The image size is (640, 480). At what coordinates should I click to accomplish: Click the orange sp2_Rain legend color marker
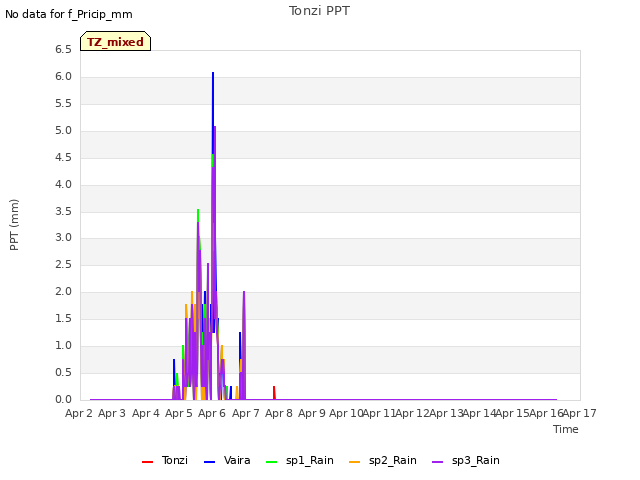click(355, 462)
